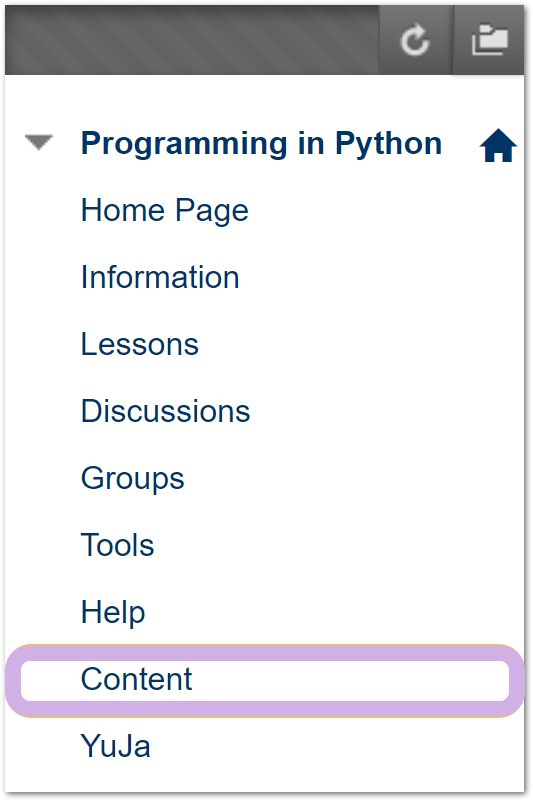The height and width of the screenshot is (801, 533).
Task: Click the word Page in Home Page
Action: coord(212,210)
